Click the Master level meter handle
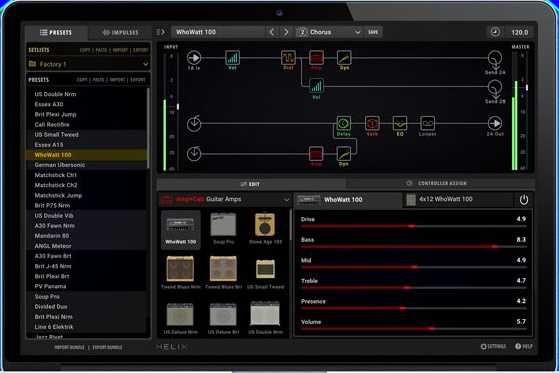Image resolution: width=559 pixels, height=373 pixels. (527, 87)
